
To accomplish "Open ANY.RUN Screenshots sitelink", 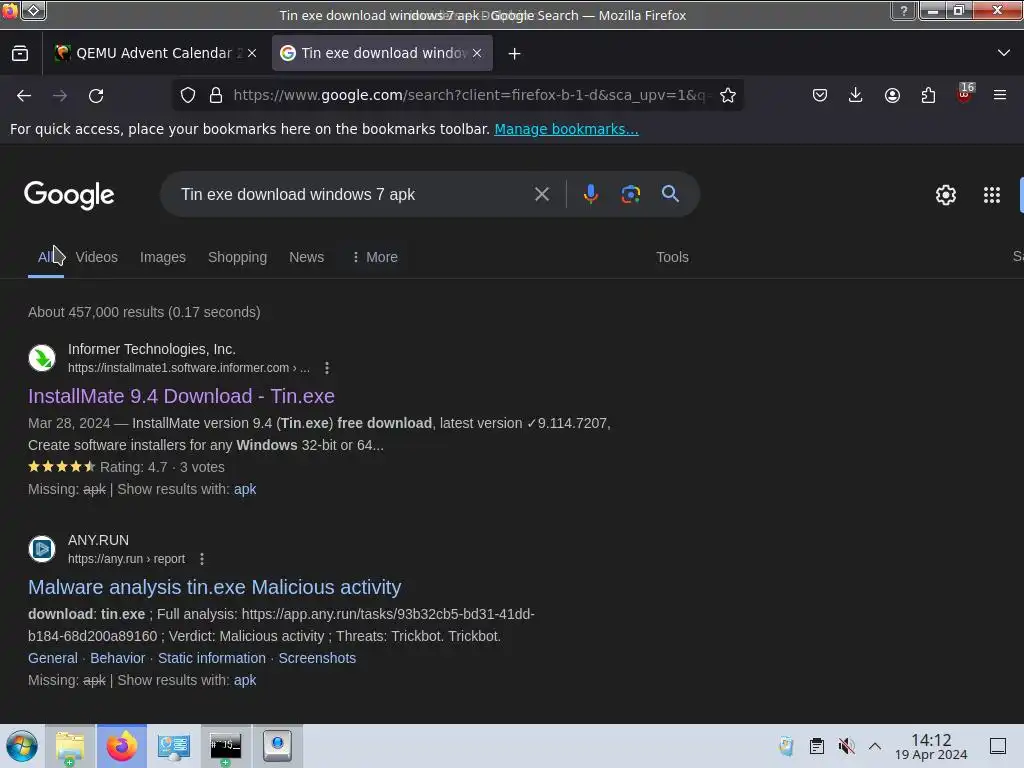I will pyautogui.click(x=317, y=658).
